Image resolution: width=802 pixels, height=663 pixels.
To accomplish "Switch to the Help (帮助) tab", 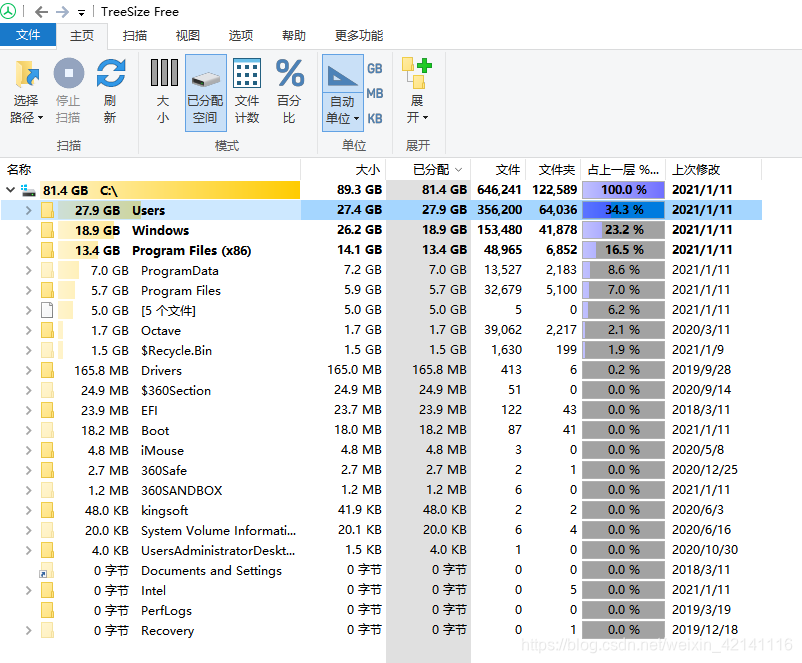I will click(x=294, y=35).
